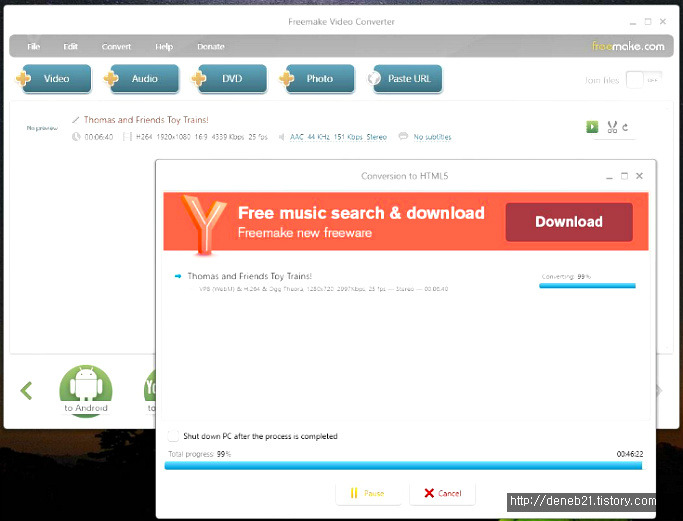Click the freemake.com logo link
Viewport: 683px width, 521px height.
pyautogui.click(x=628, y=46)
